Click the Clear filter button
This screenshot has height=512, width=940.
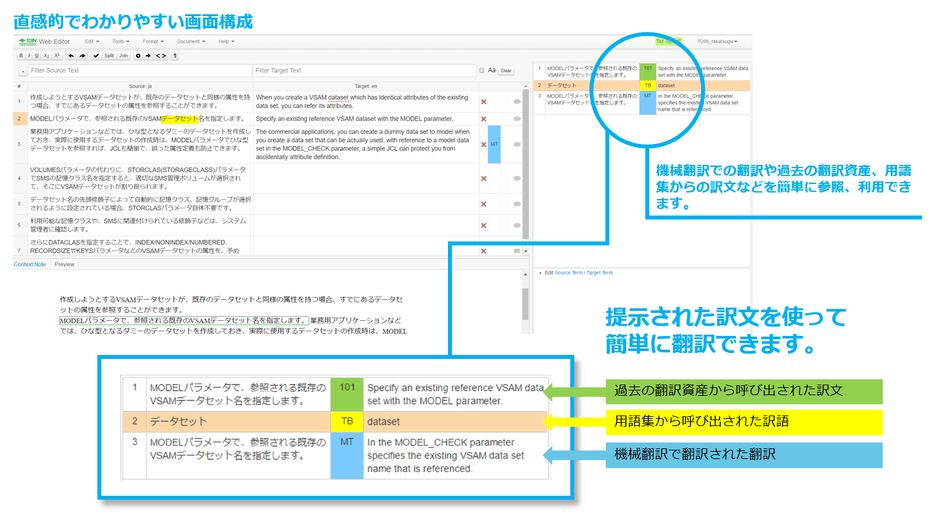[506, 71]
